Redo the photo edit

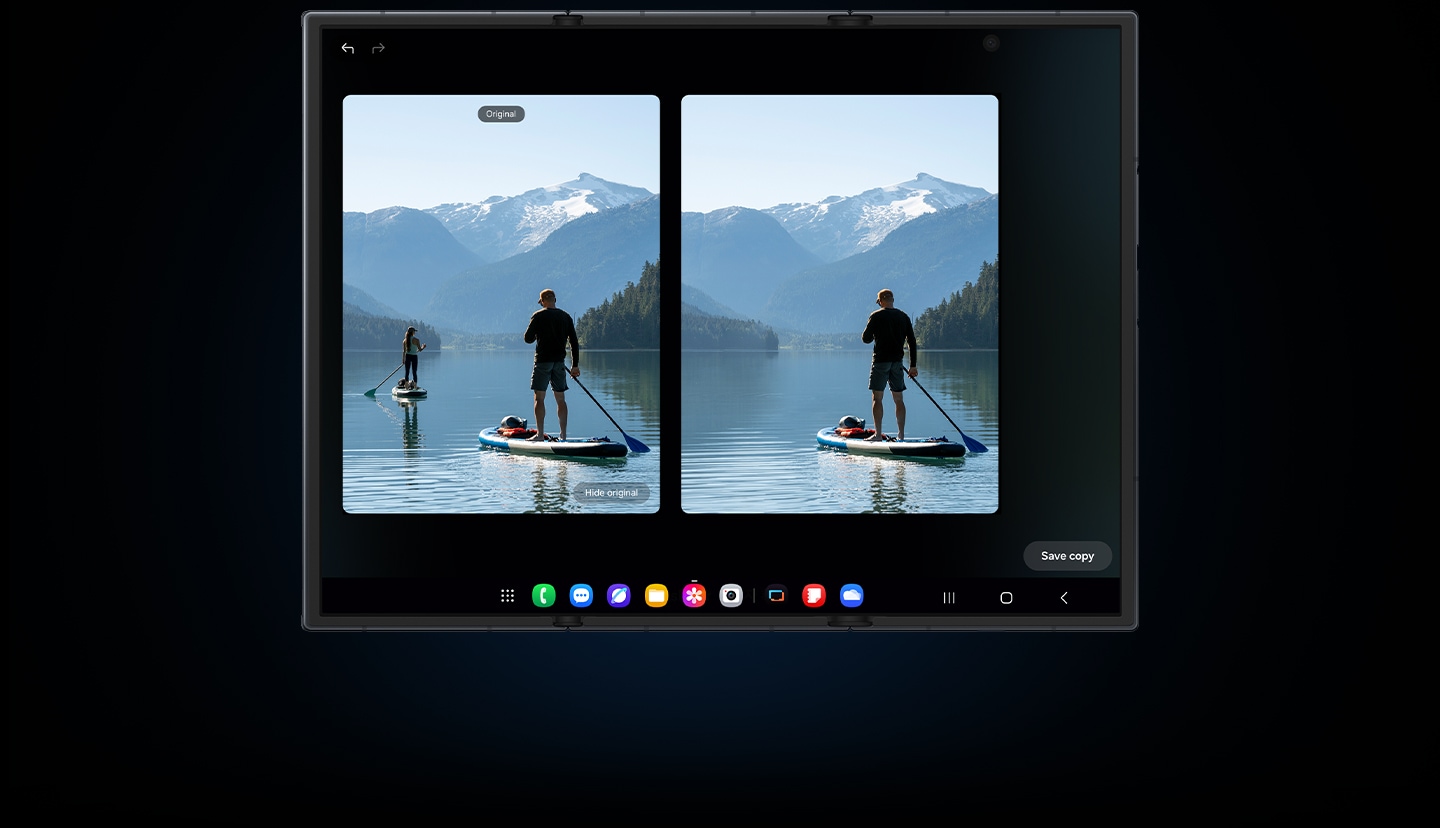[x=378, y=47]
